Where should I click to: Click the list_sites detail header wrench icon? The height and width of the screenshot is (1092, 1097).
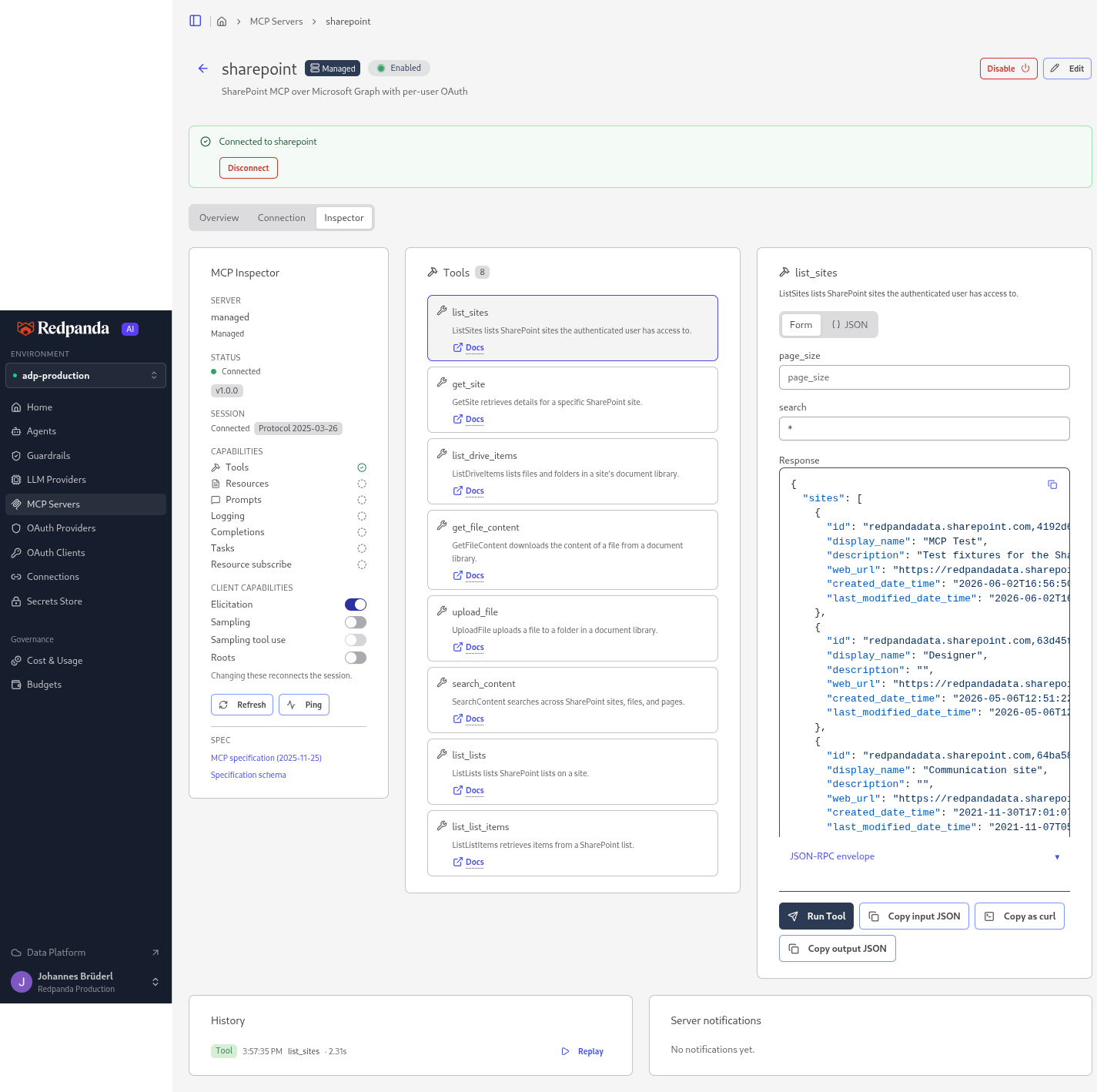pos(784,272)
